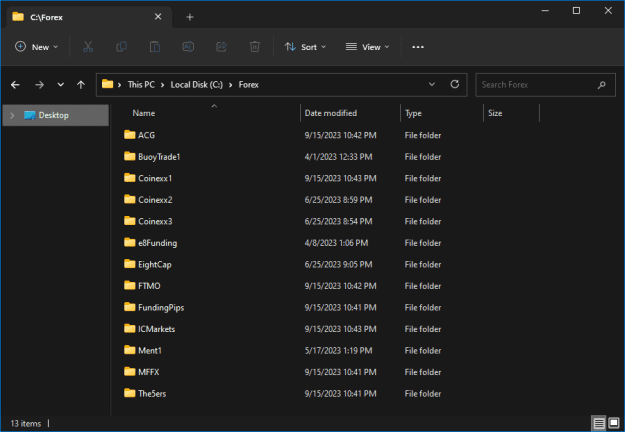Go up one folder level
Screen dimensions: 625x432
[81, 84]
